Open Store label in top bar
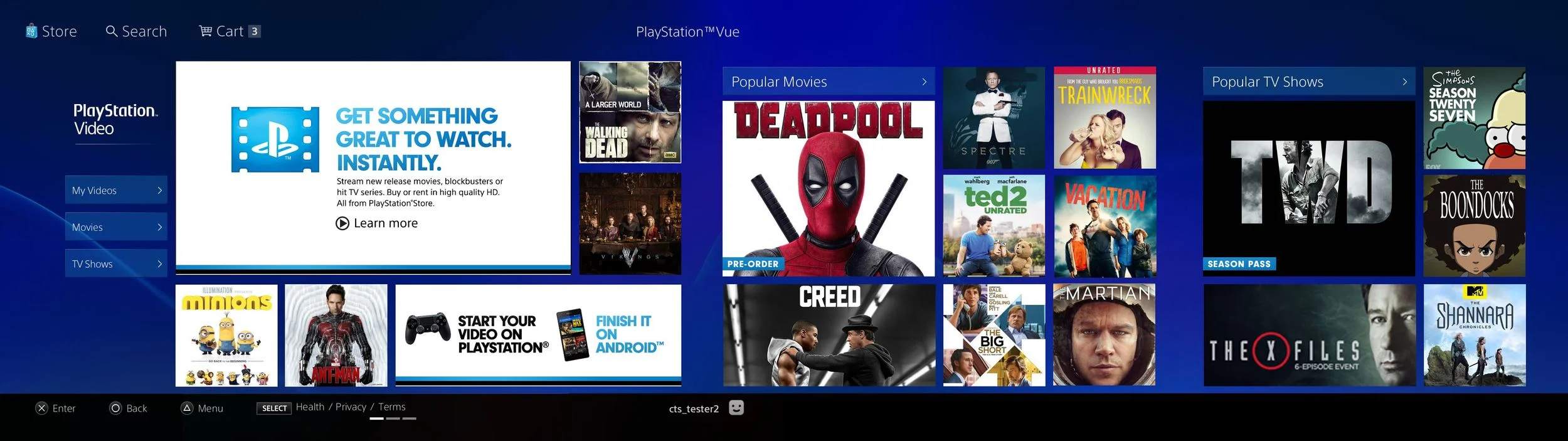The image size is (1568, 441). pyautogui.click(x=59, y=31)
